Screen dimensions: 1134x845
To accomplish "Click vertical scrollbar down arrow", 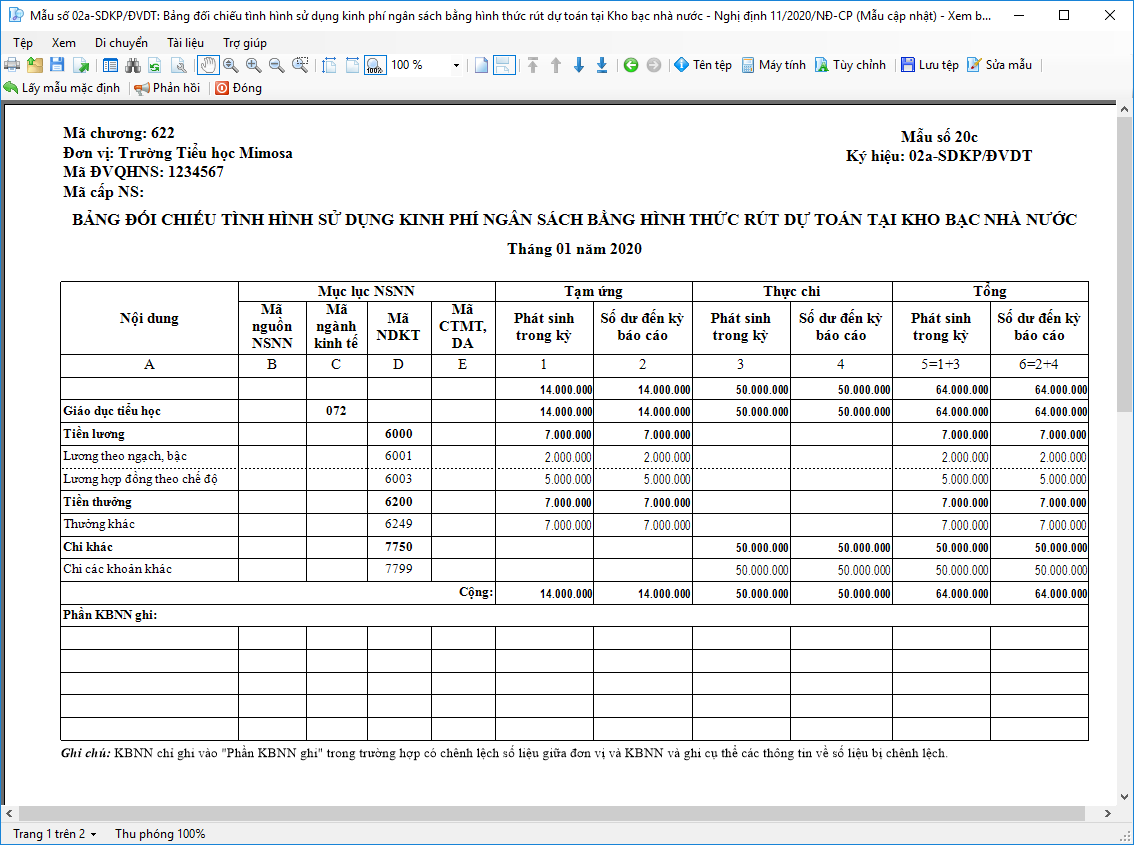I will click(1124, 797).
